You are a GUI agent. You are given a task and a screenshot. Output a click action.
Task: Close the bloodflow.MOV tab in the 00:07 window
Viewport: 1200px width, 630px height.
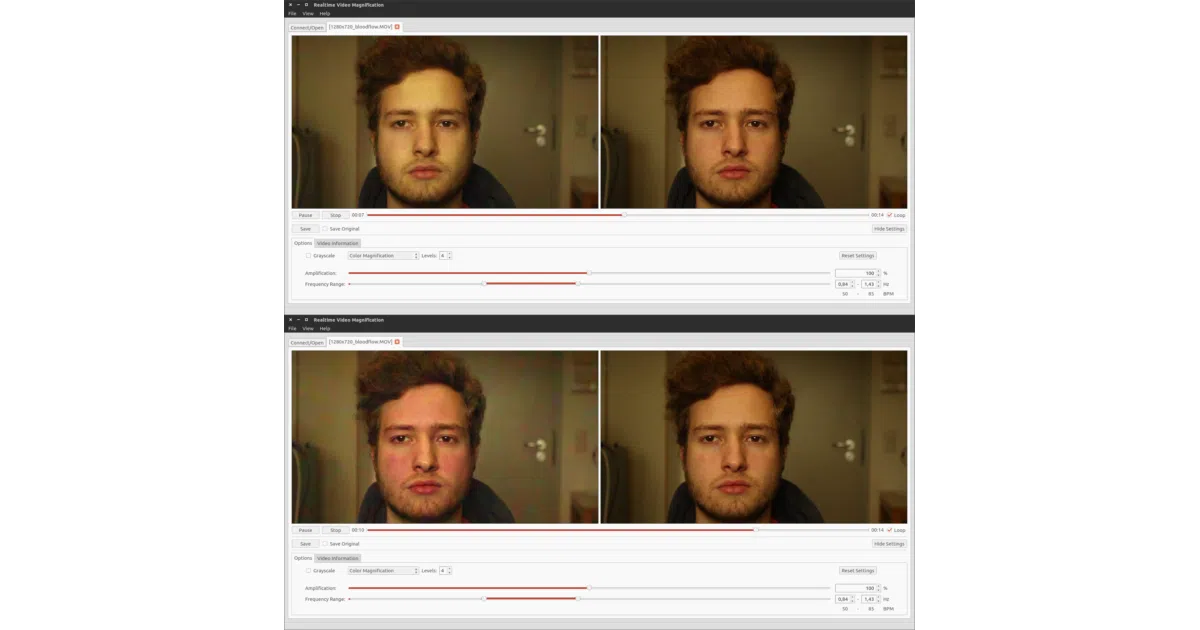point(397,27)
